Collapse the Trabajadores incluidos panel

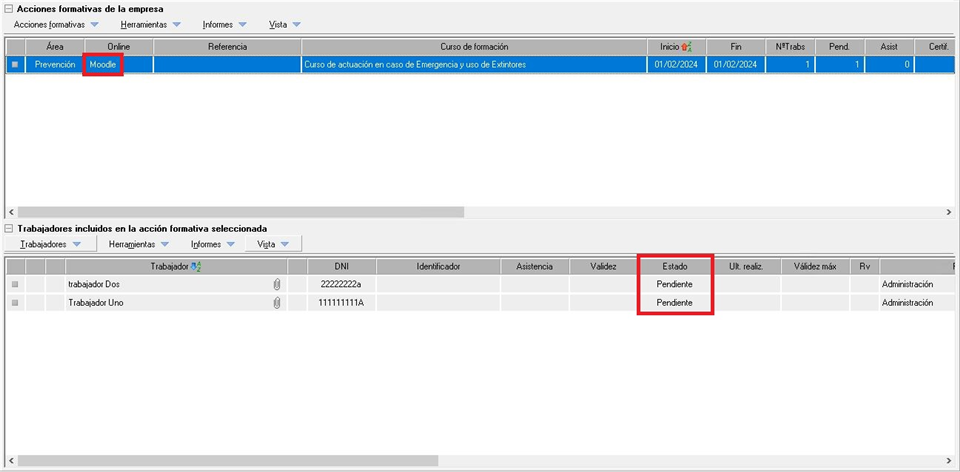[x=9, y=229]
